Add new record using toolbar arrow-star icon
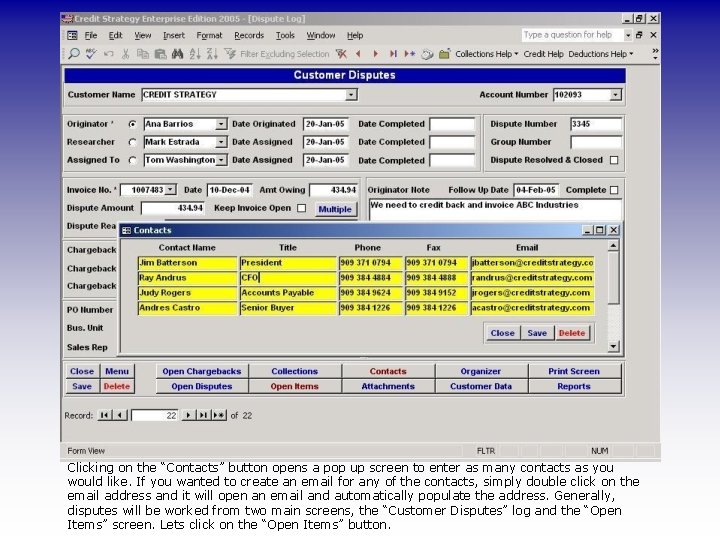This screenshot has width=720, height=540. click(x=410, y=54)
